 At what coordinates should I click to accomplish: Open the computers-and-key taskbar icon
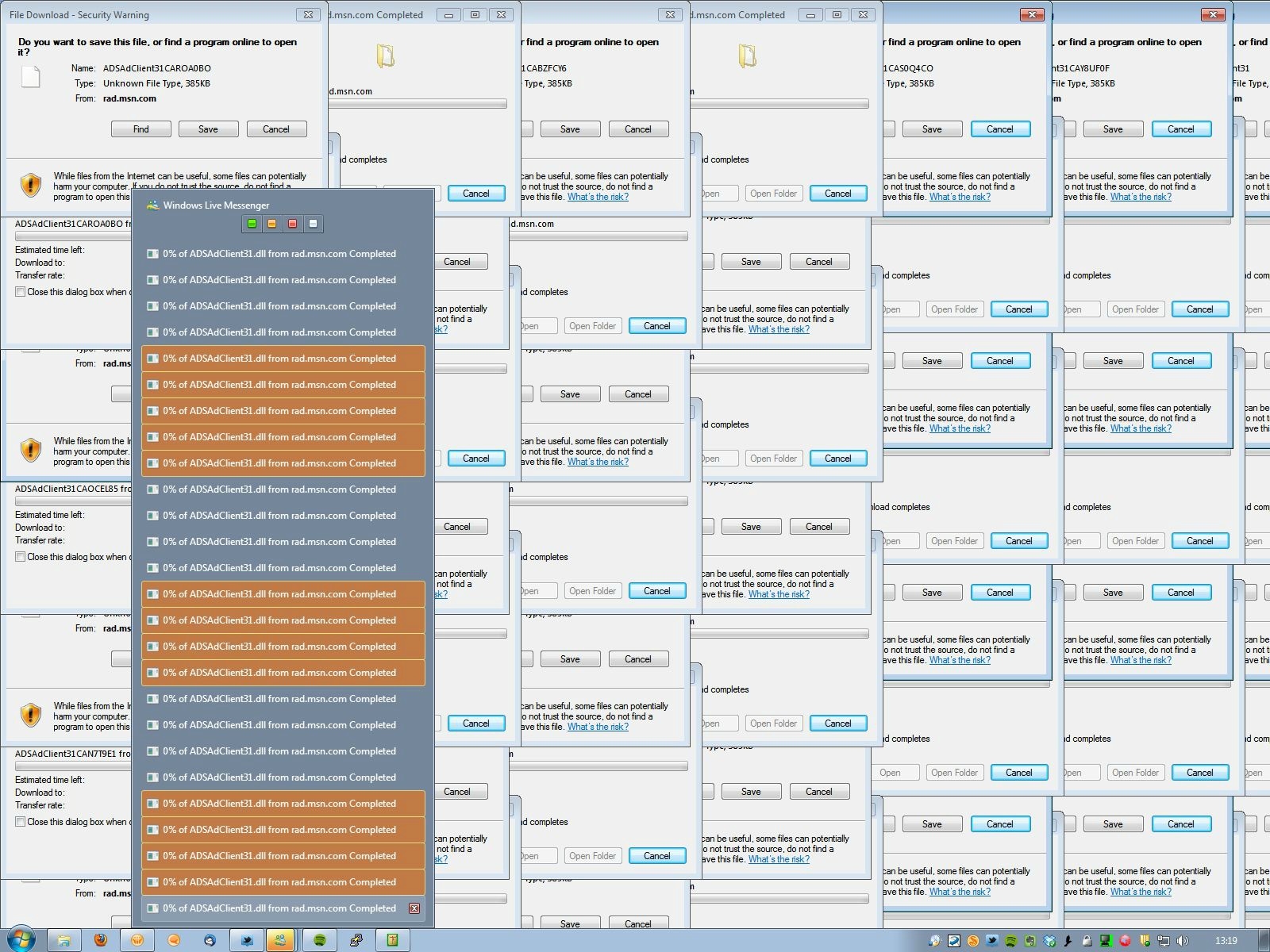tap(356, 941)
